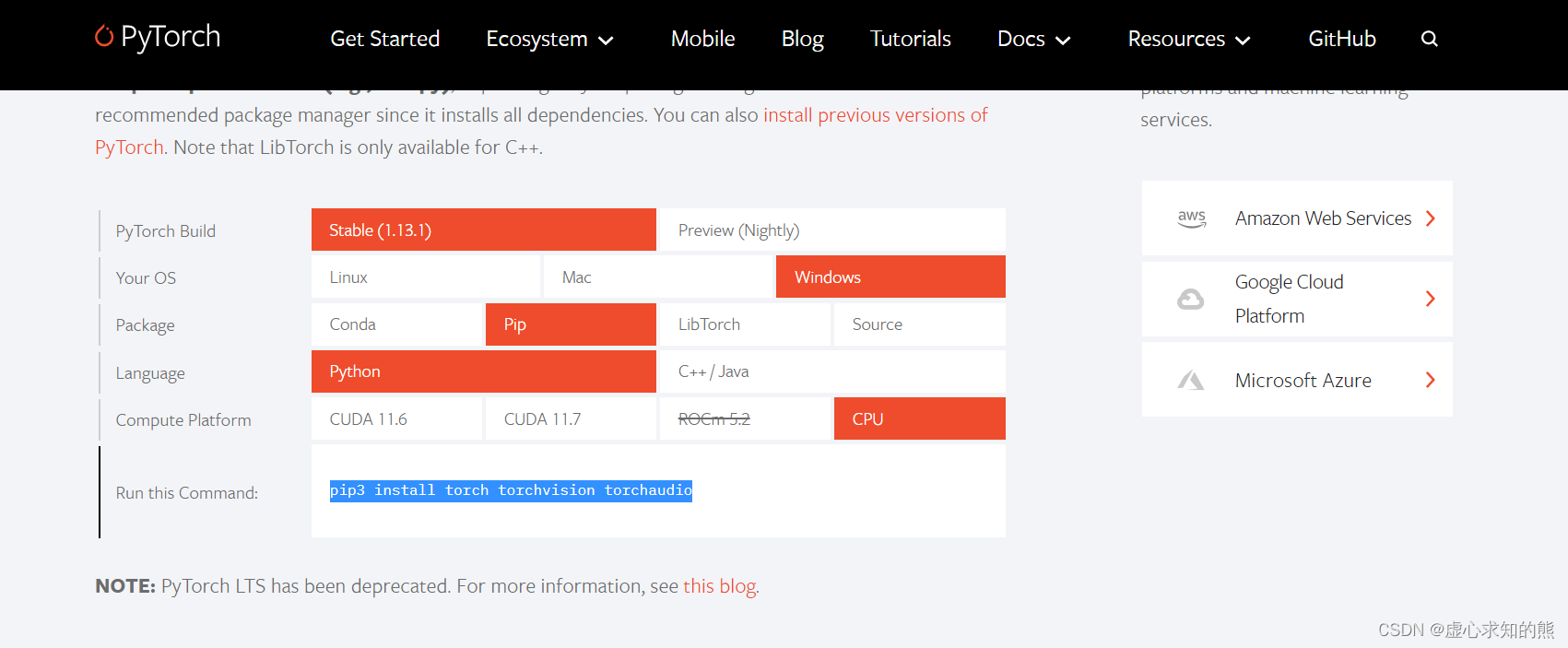Click the arrow beside Google Cloud Platform

point(1431,299)
